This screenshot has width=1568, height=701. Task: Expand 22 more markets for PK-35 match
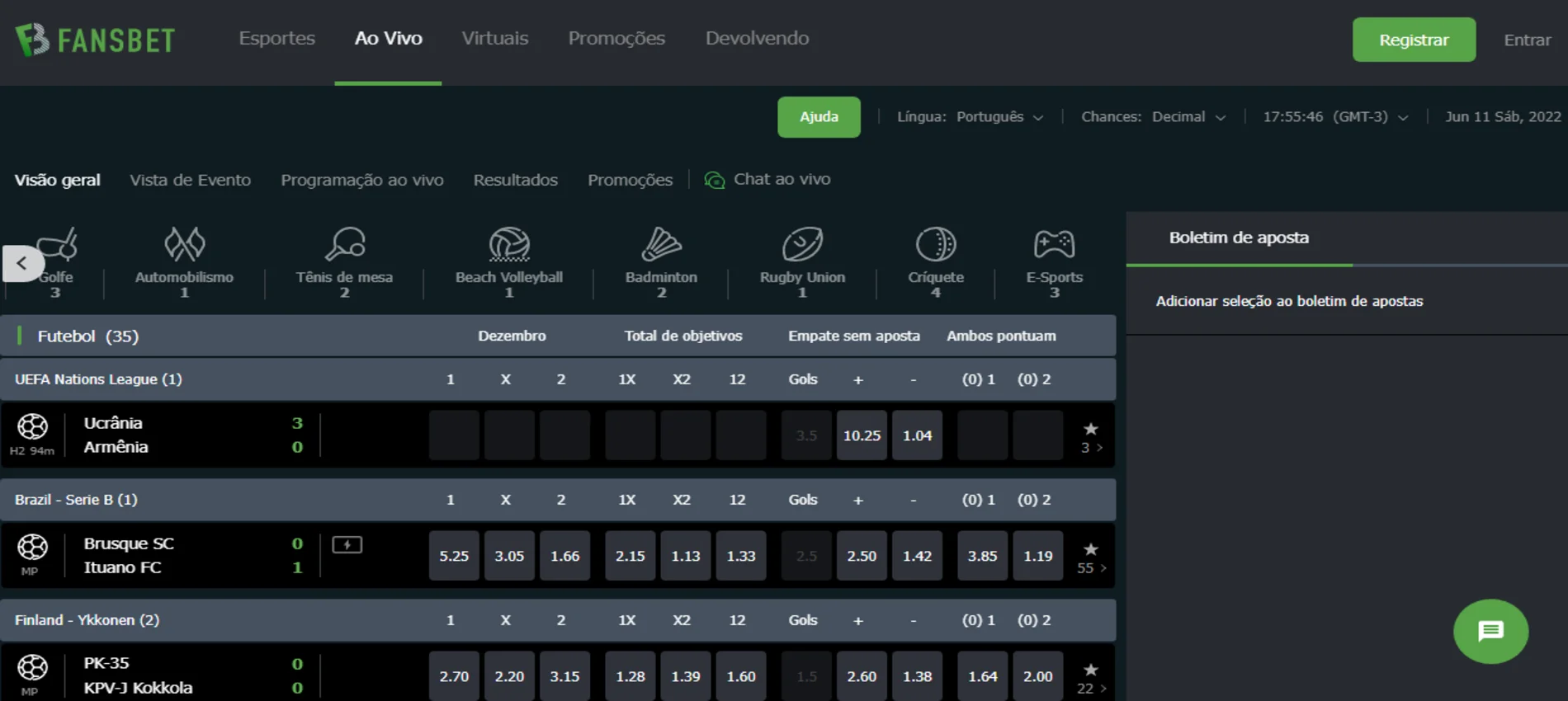tap(1092, 689)
